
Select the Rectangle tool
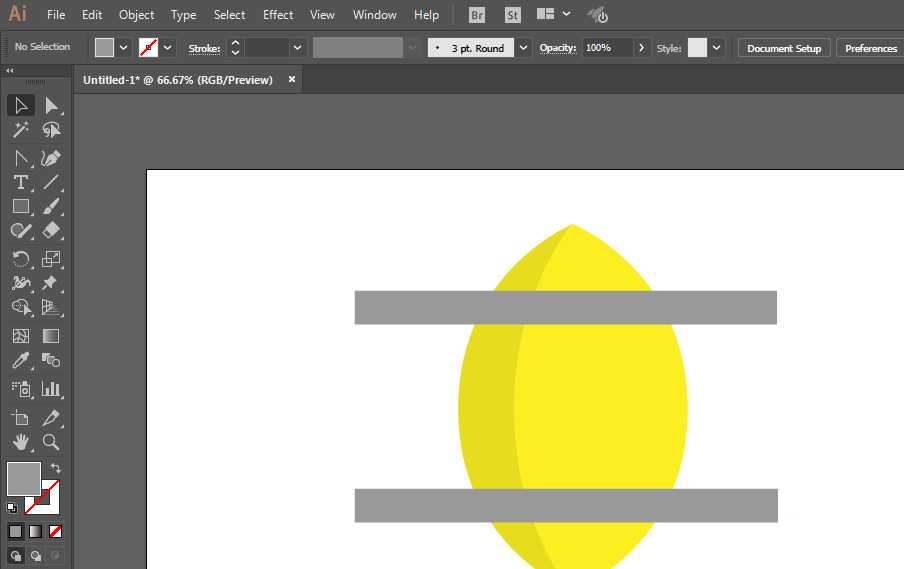20,207
